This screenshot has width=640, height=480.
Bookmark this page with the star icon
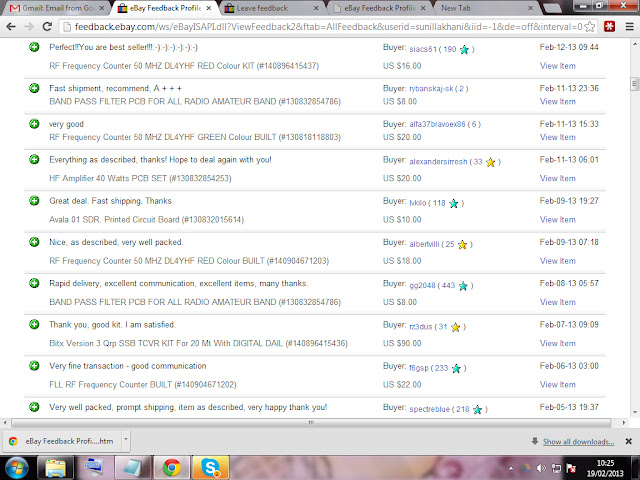point(589,27)
